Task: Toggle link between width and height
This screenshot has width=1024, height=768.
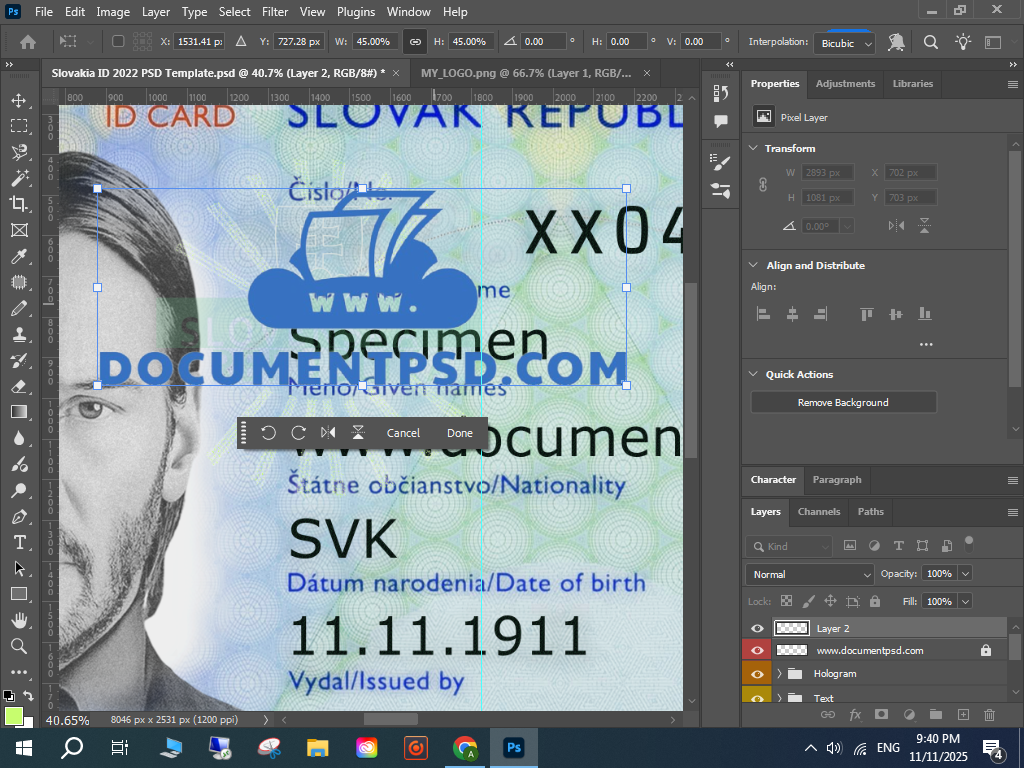Action: 414,42
